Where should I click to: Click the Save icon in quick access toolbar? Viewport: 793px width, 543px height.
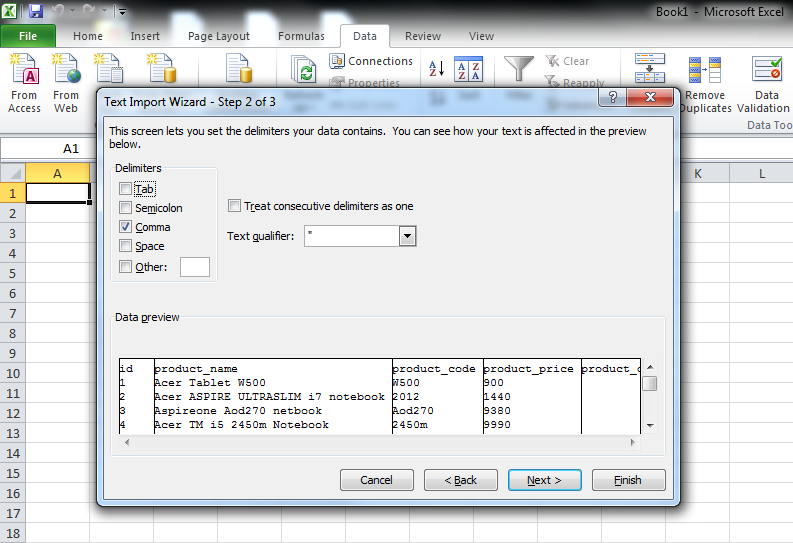pyautogui.click(x=36, y=11)
